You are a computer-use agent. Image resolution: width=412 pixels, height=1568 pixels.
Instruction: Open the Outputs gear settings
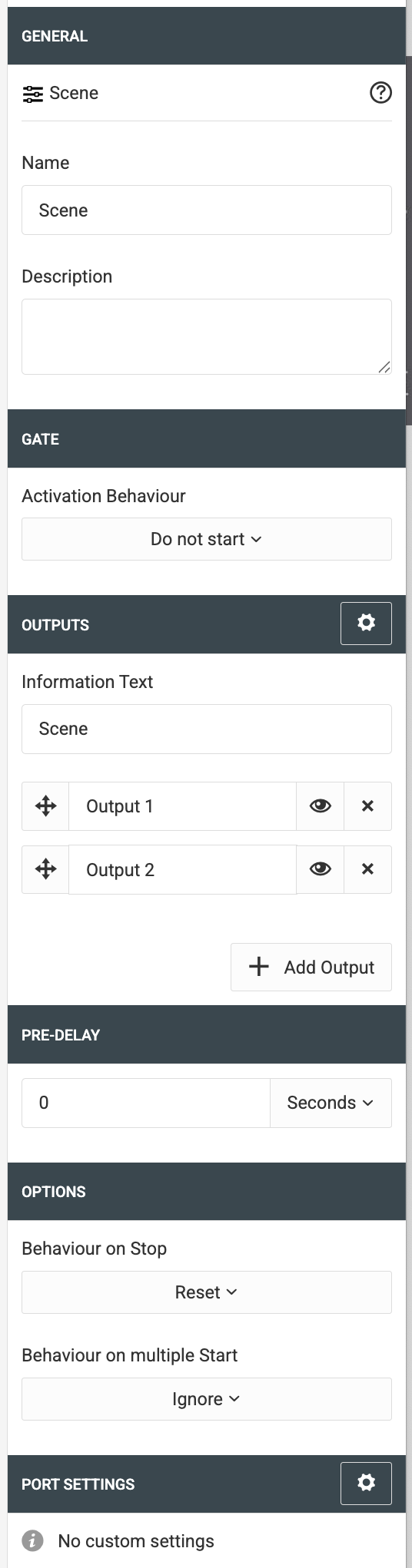pos(366,623)
